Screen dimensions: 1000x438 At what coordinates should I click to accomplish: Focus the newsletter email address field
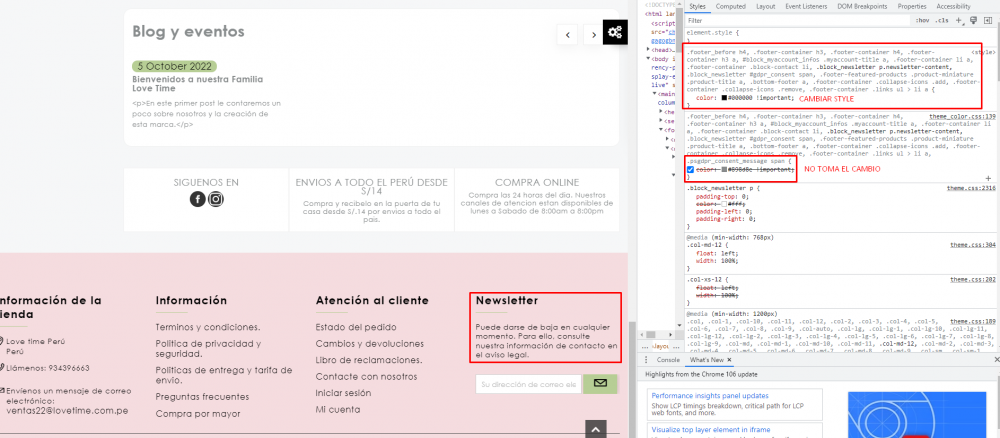529,384
